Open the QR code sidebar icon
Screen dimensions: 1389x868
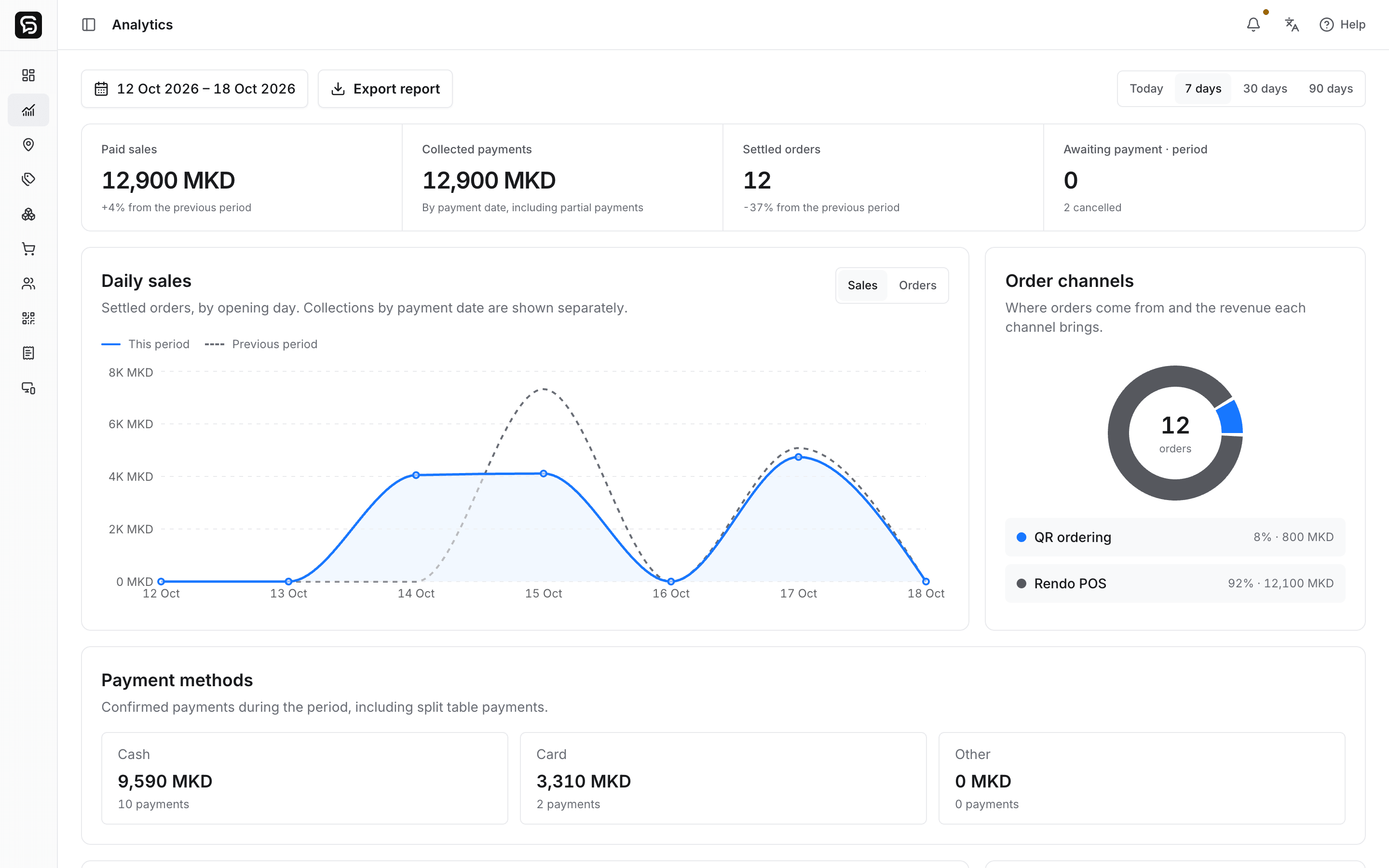pyautogui.click(x=28, y=318)
